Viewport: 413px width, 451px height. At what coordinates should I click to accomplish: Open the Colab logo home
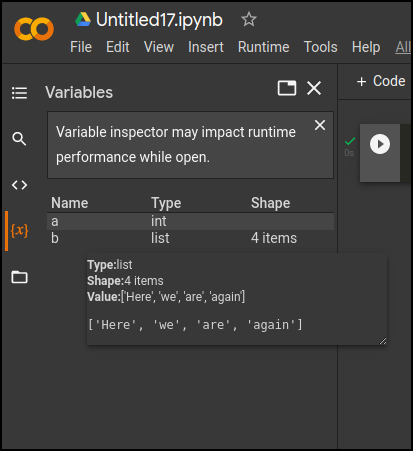[x=34, y=29]
